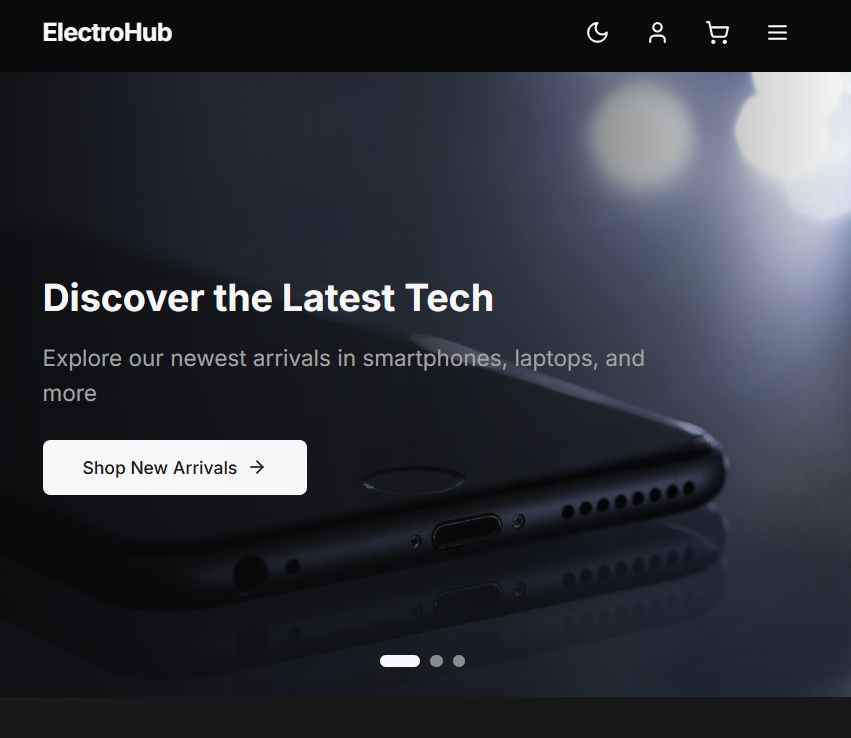Screen dimensions: 851x738
Task: Click the Shop New Arrivals button
Action: pyautogui.click(x=175, y=467)
